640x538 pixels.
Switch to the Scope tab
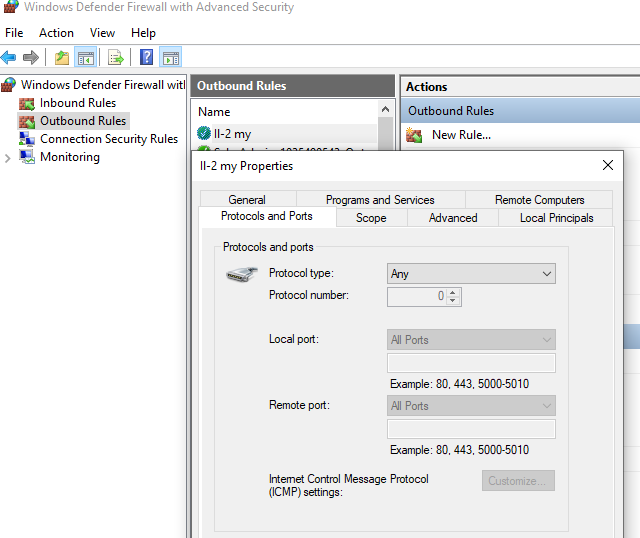pyautogui.click(x=371, y=218)
